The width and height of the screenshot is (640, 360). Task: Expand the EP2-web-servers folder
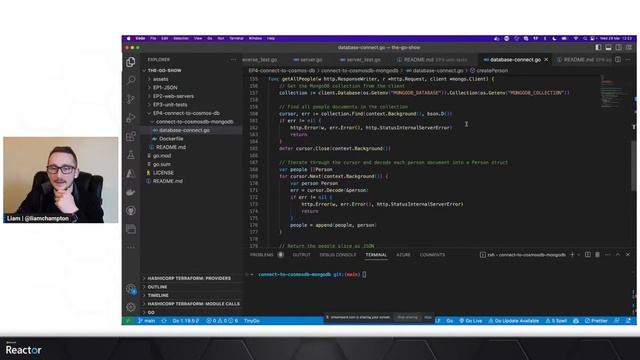pyautogui.click(x=192, y=96)
